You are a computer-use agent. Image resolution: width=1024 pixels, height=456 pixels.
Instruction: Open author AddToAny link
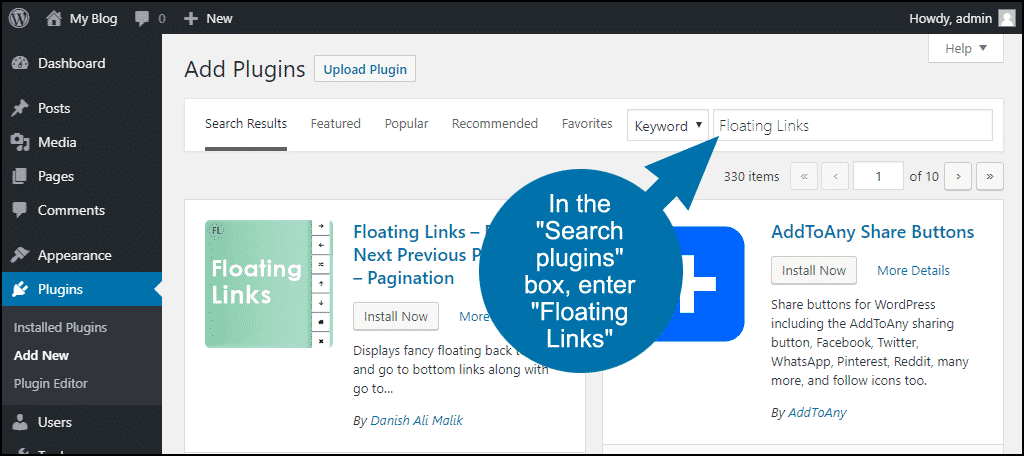click(x=817, y=413)
